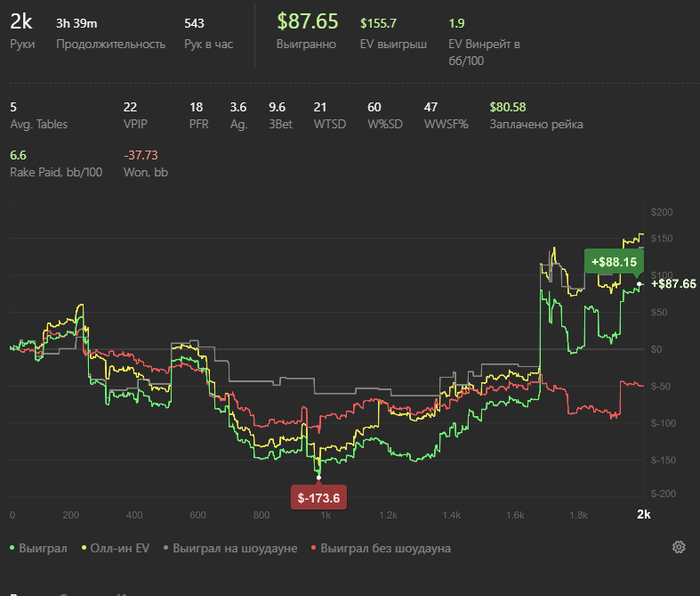Click the $155.7 EV выигрыш value
Image resolution: width=700 pixels, height=596 pixels.
378,23
